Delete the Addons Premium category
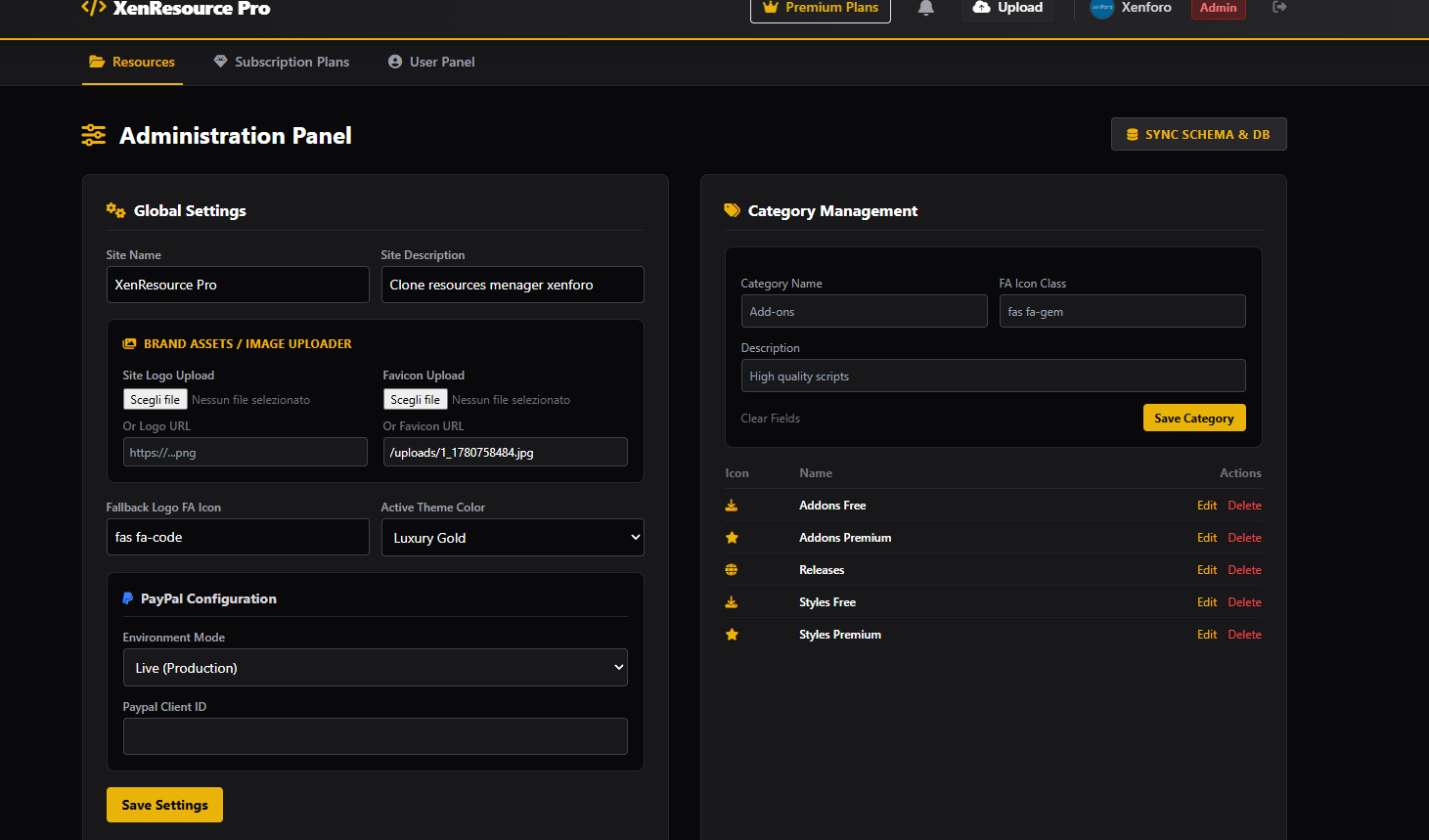Image resolution: width=1429 pixels, height=840 pixels. (1245, 538)
